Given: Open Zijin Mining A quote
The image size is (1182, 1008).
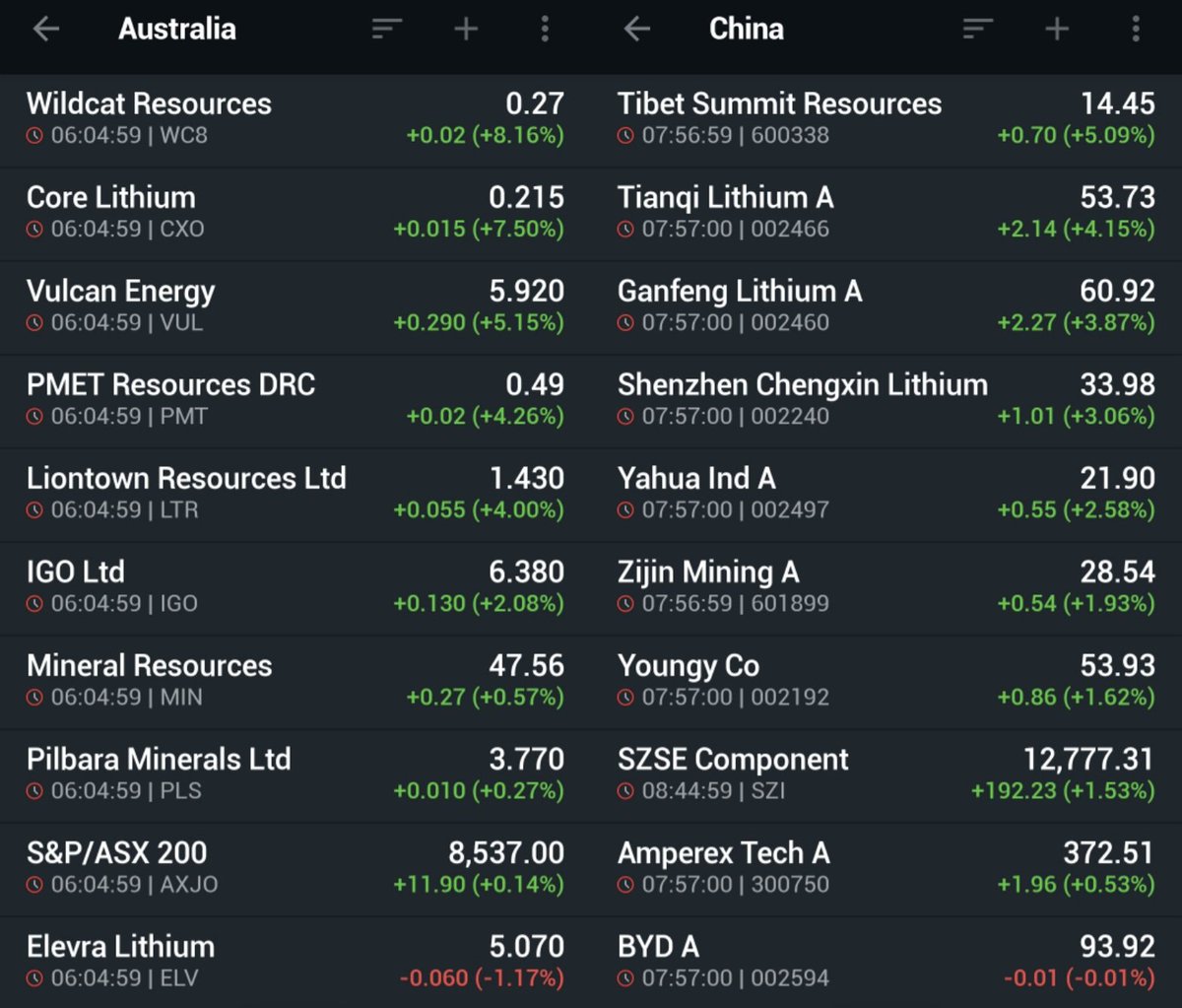Looking at the screenshot, I should tap(886, 588).
